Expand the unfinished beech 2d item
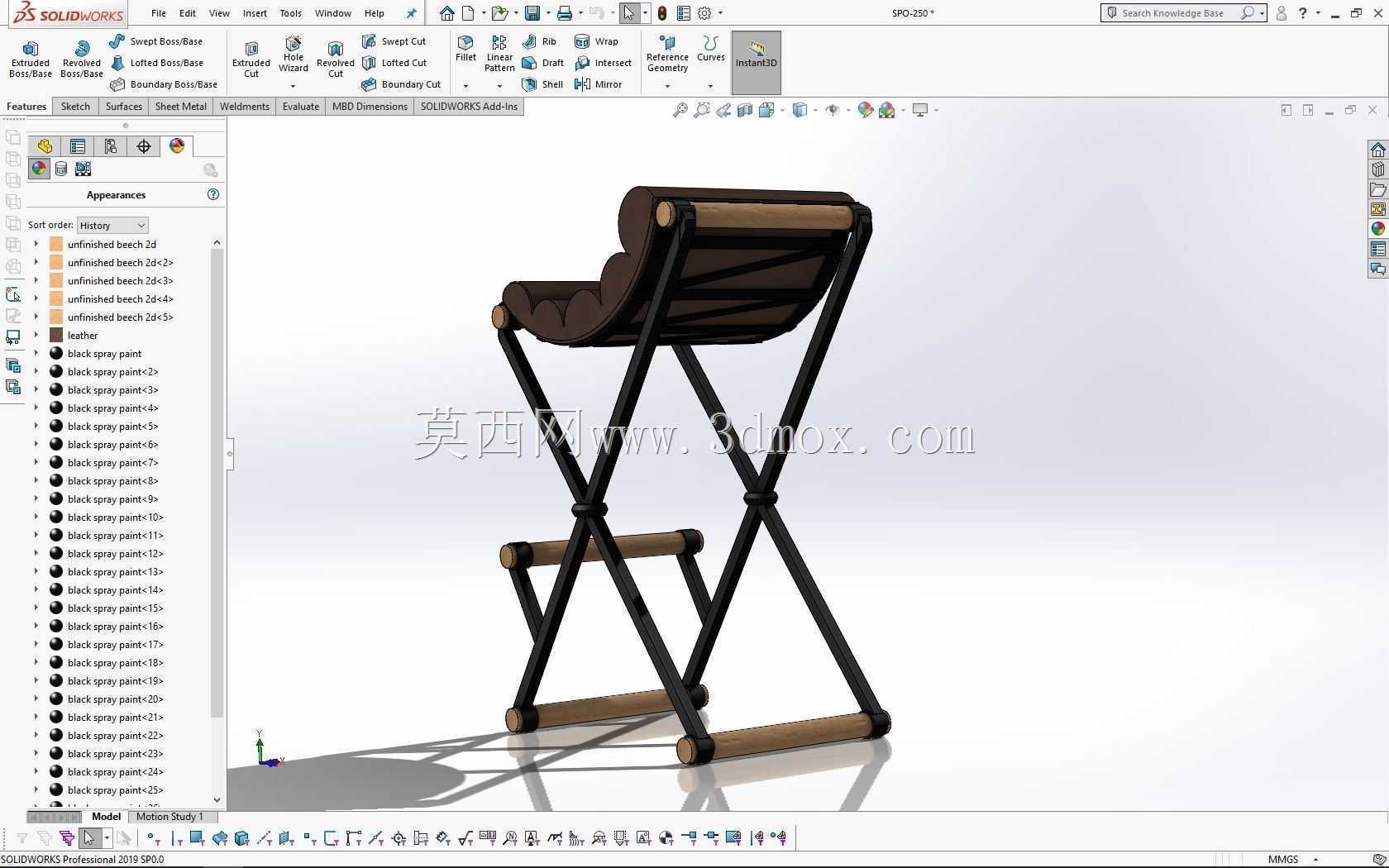Image resolution: width=1389 pixels, height=868 pixels. [36, 244]
